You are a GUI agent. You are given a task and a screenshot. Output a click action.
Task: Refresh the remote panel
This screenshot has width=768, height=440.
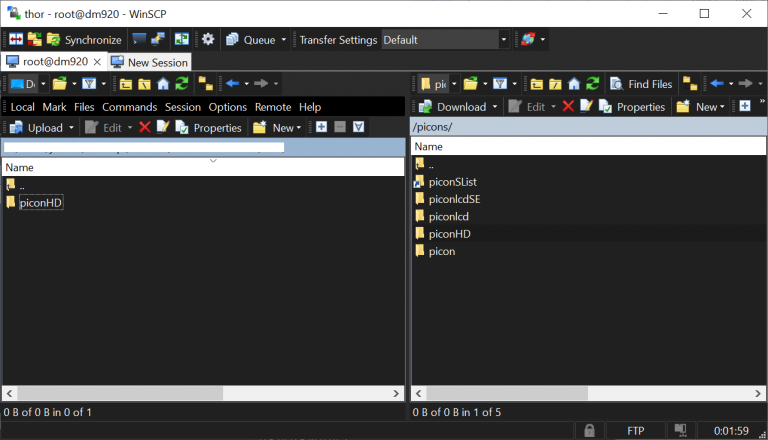[593, 84]
